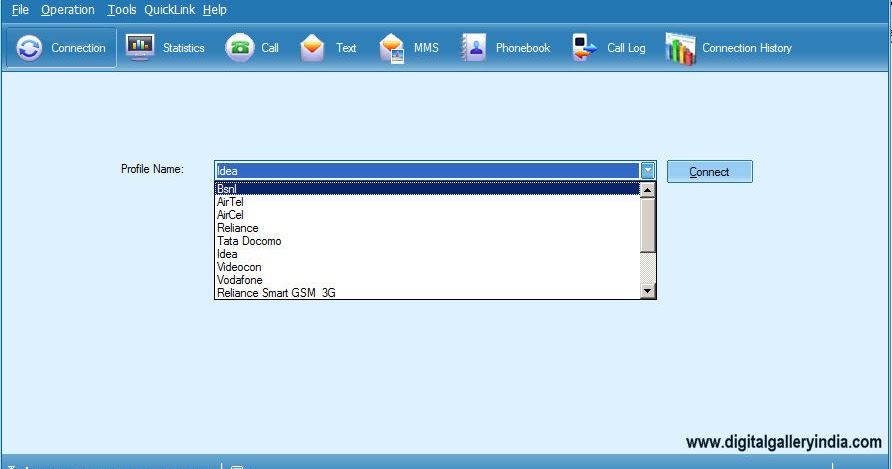892x469 pixels.
Task: Click the profile list scroll down arrow
Action: pos(647,291)
